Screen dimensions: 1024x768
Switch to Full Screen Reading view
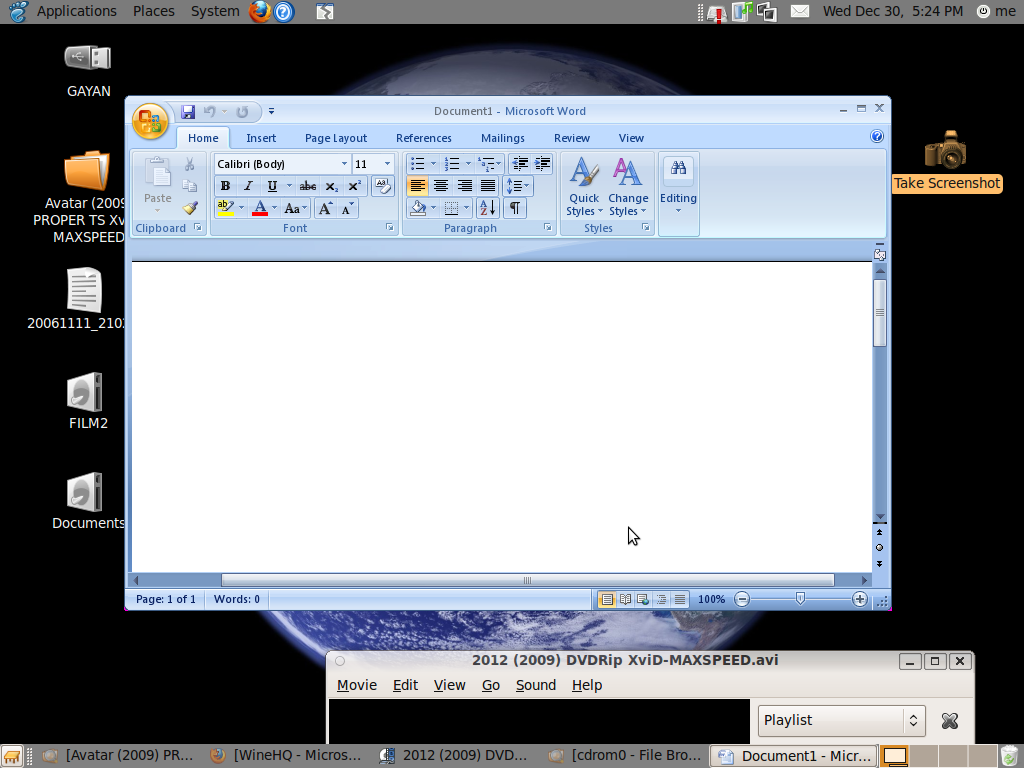click(625, 600)
